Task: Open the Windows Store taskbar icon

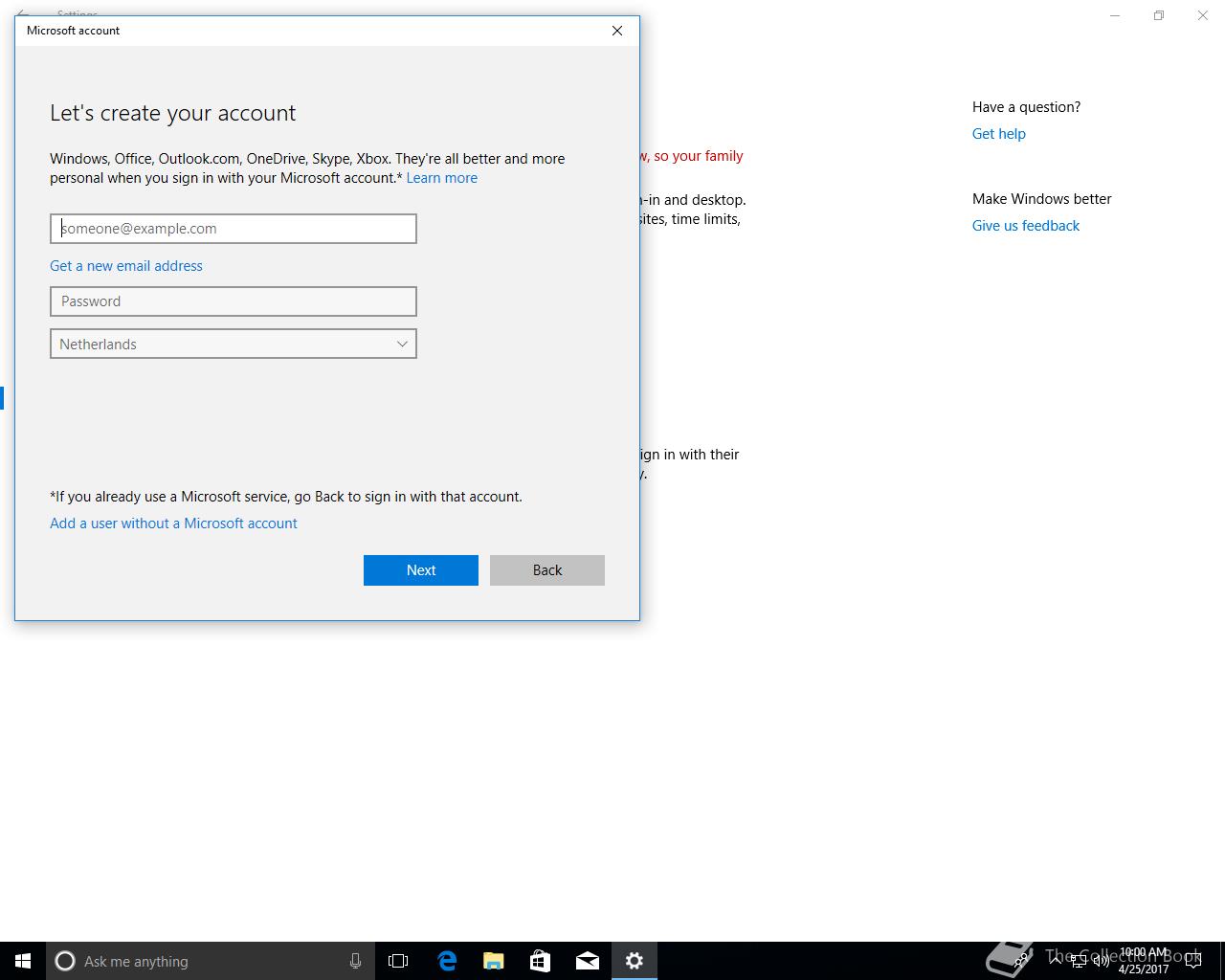Action: click(x=540, y=961)
